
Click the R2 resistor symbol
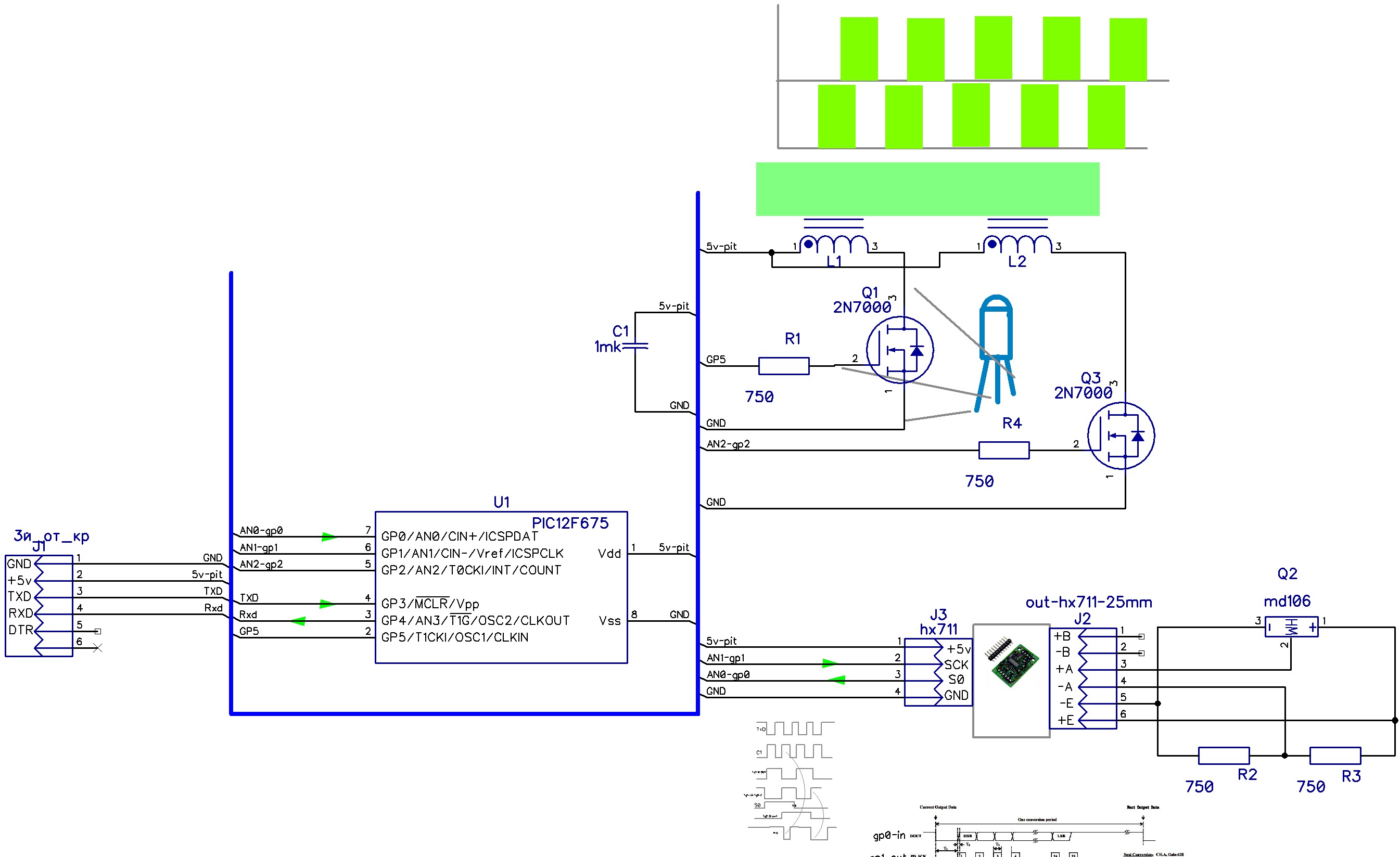tap(1223, 756)
